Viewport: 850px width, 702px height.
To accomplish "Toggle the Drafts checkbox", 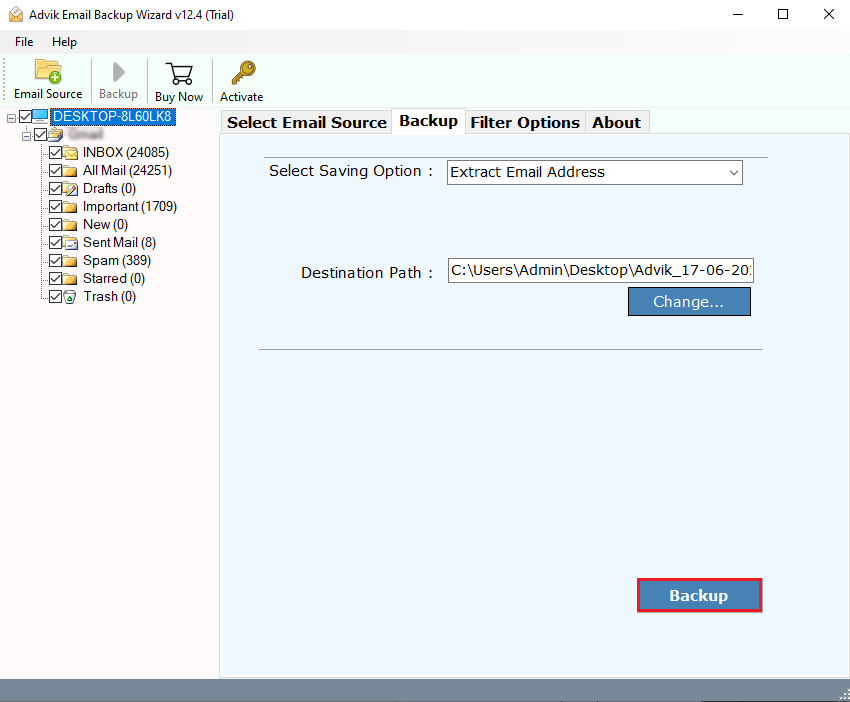I will click(x=55, y=189).
